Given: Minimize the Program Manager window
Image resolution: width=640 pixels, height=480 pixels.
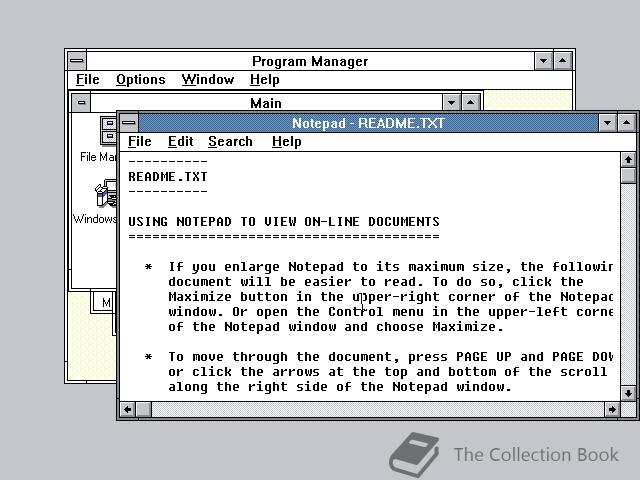Looking at the screenshot, I should click(x=543, y=61).
